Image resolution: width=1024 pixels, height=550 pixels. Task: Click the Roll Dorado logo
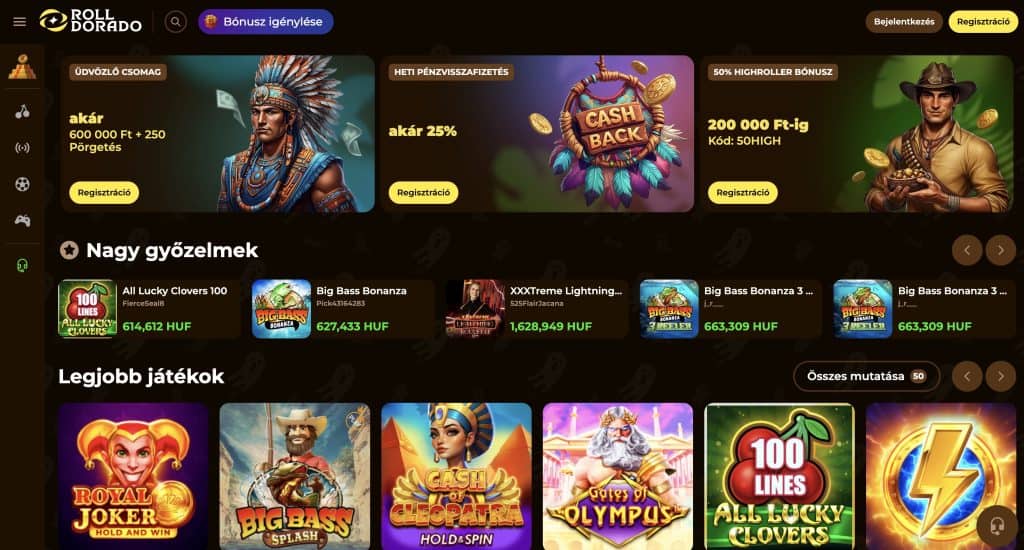[90, 21]
